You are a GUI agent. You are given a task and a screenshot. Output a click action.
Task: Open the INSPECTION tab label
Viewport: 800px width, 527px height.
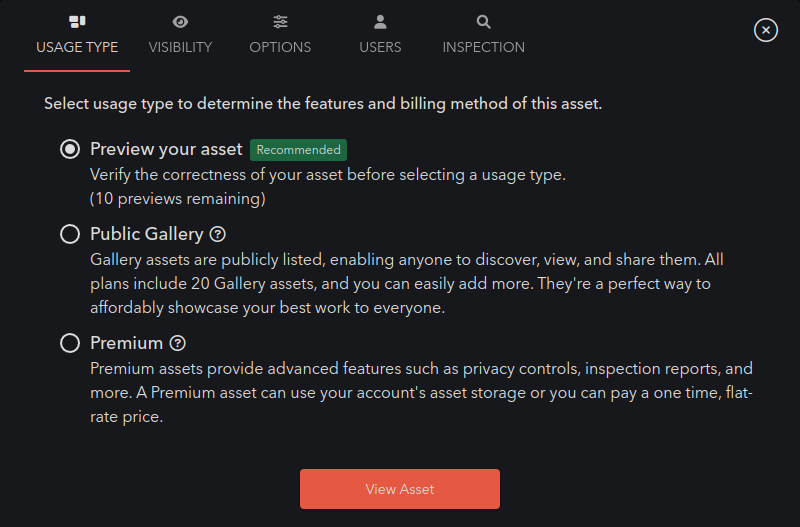click(x=483, y=47)
